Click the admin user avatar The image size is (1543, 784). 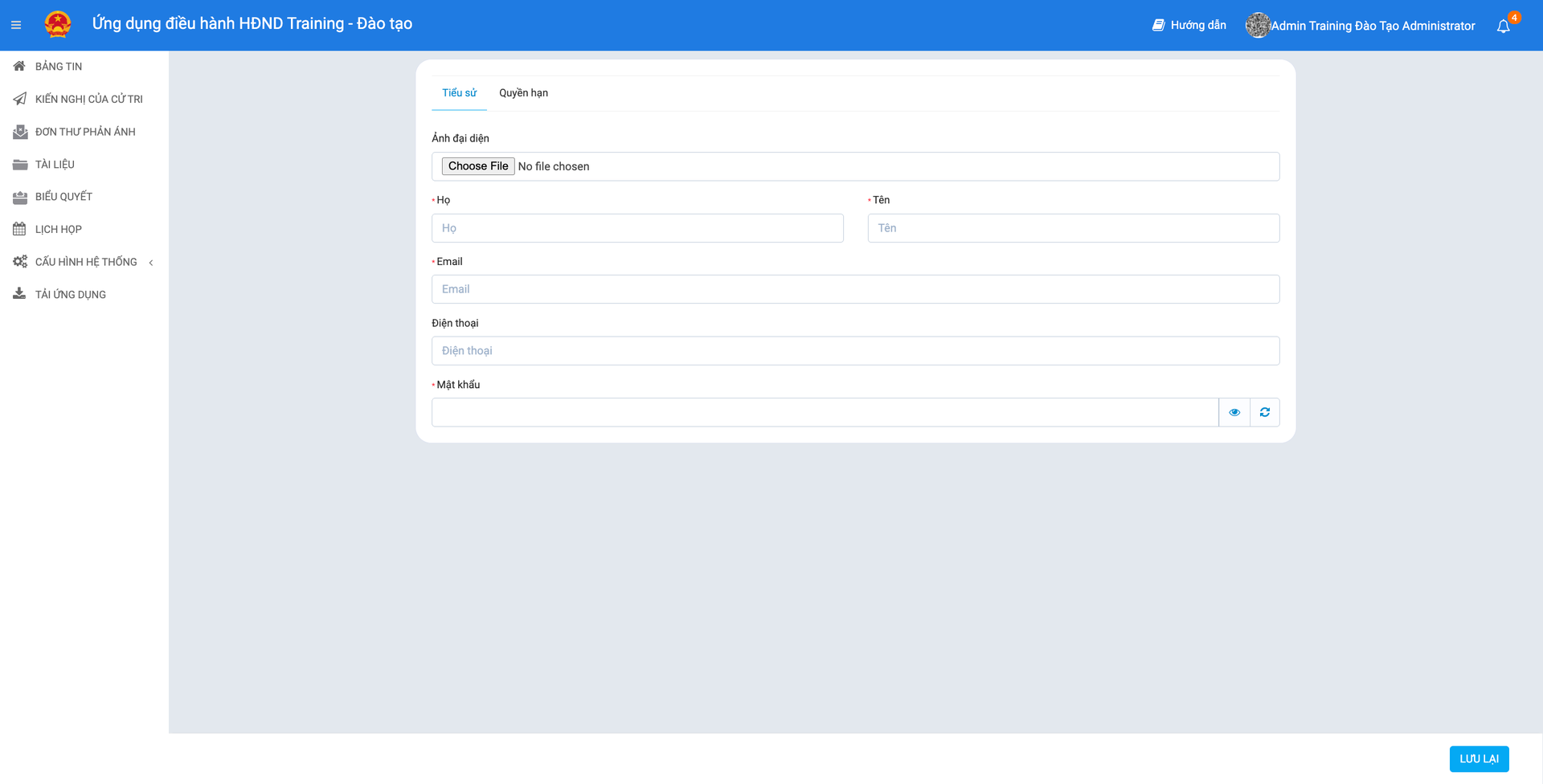pos(1257,25)
